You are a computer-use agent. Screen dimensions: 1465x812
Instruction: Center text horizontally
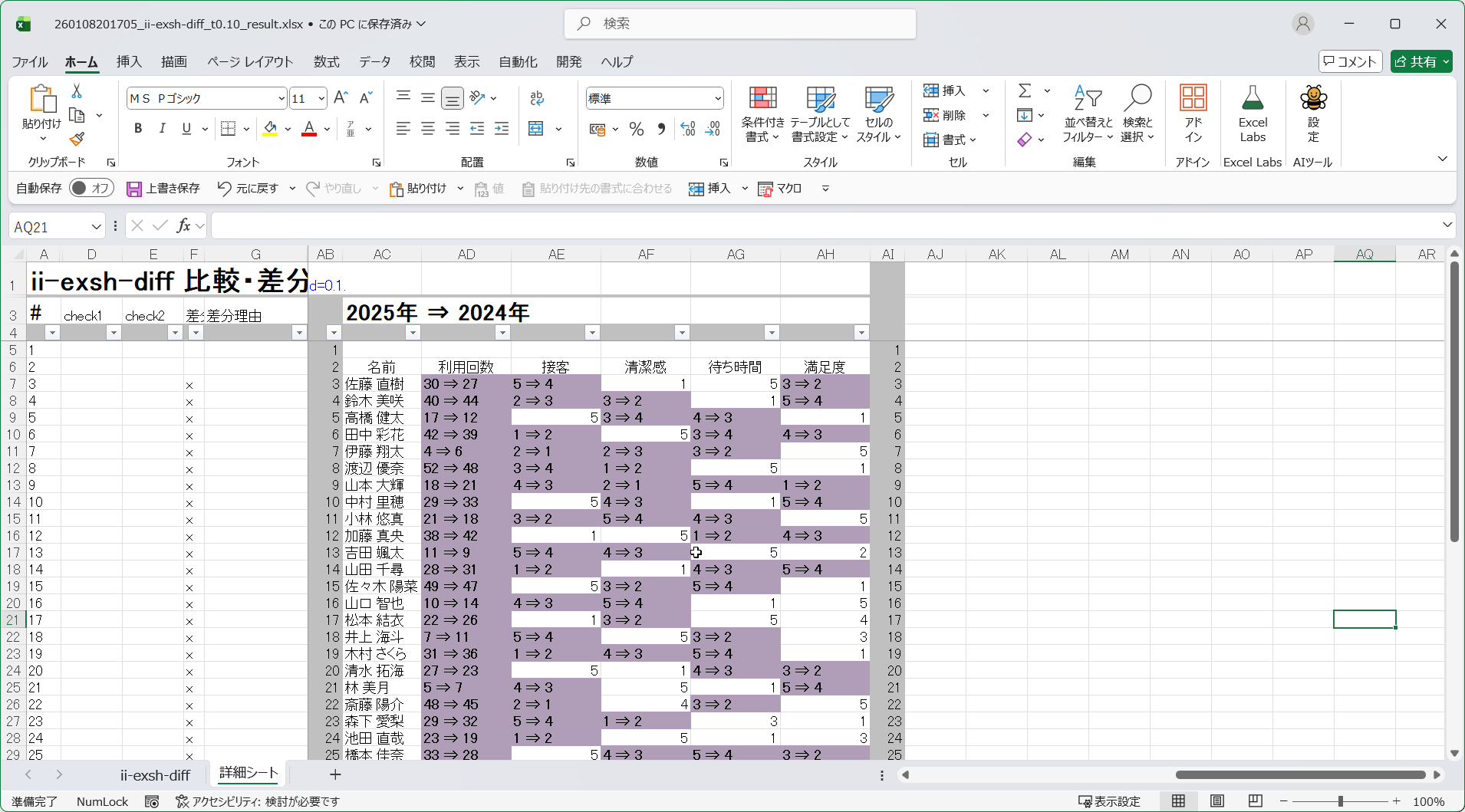428,129
